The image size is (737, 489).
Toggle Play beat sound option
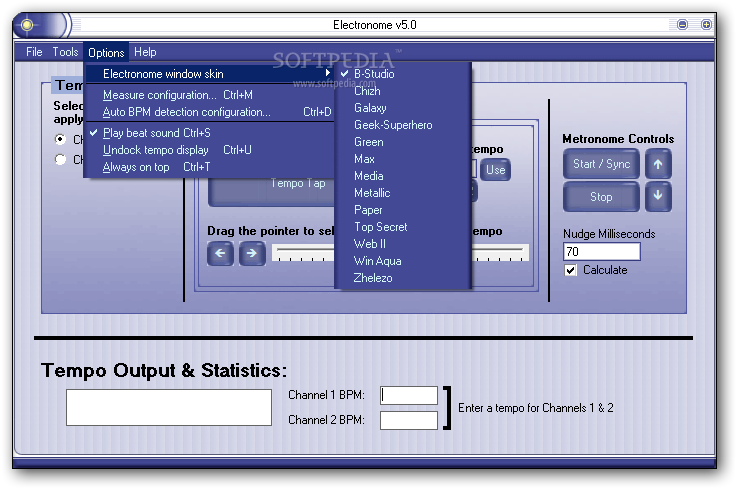pyautogui.click(x=209, y=133)
